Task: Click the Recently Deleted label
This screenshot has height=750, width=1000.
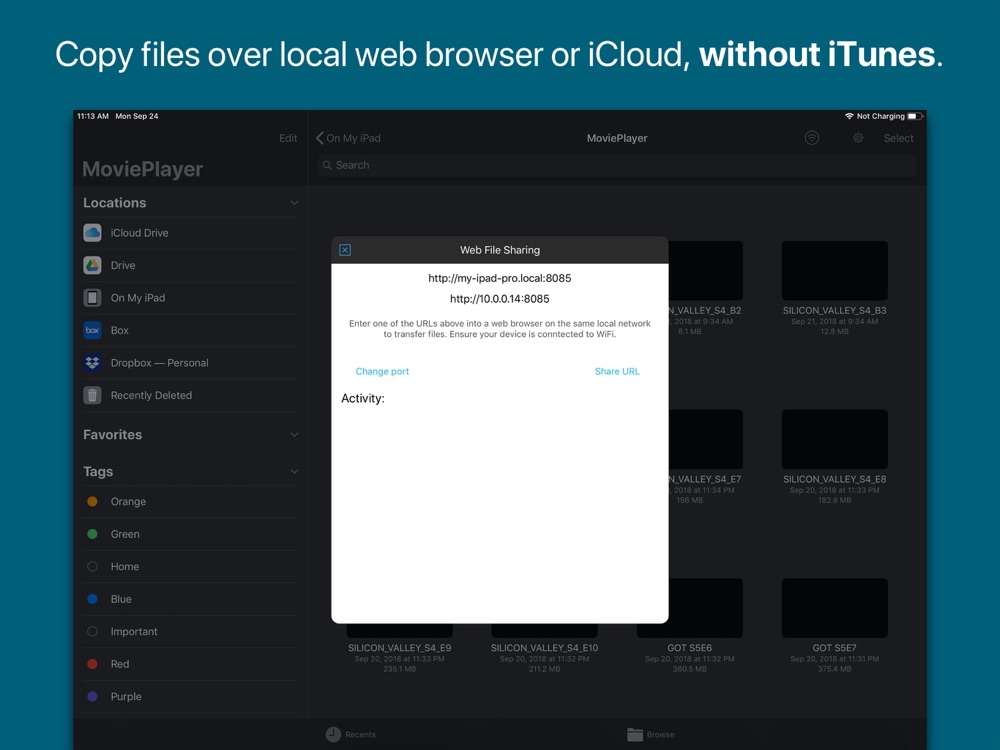Action: tap(151, 395)
